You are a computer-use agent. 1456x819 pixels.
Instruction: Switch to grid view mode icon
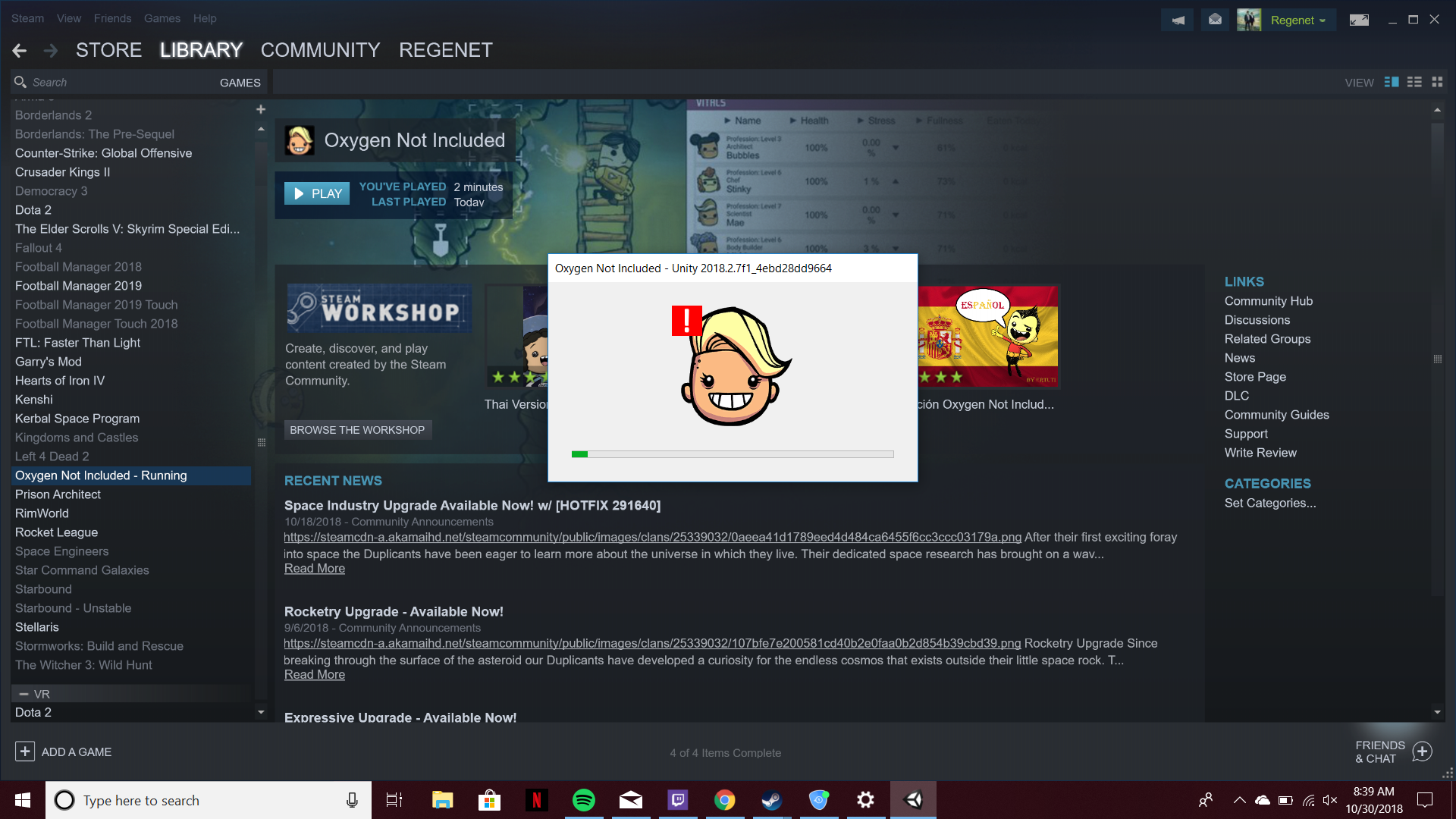(x=1437, y=82)
